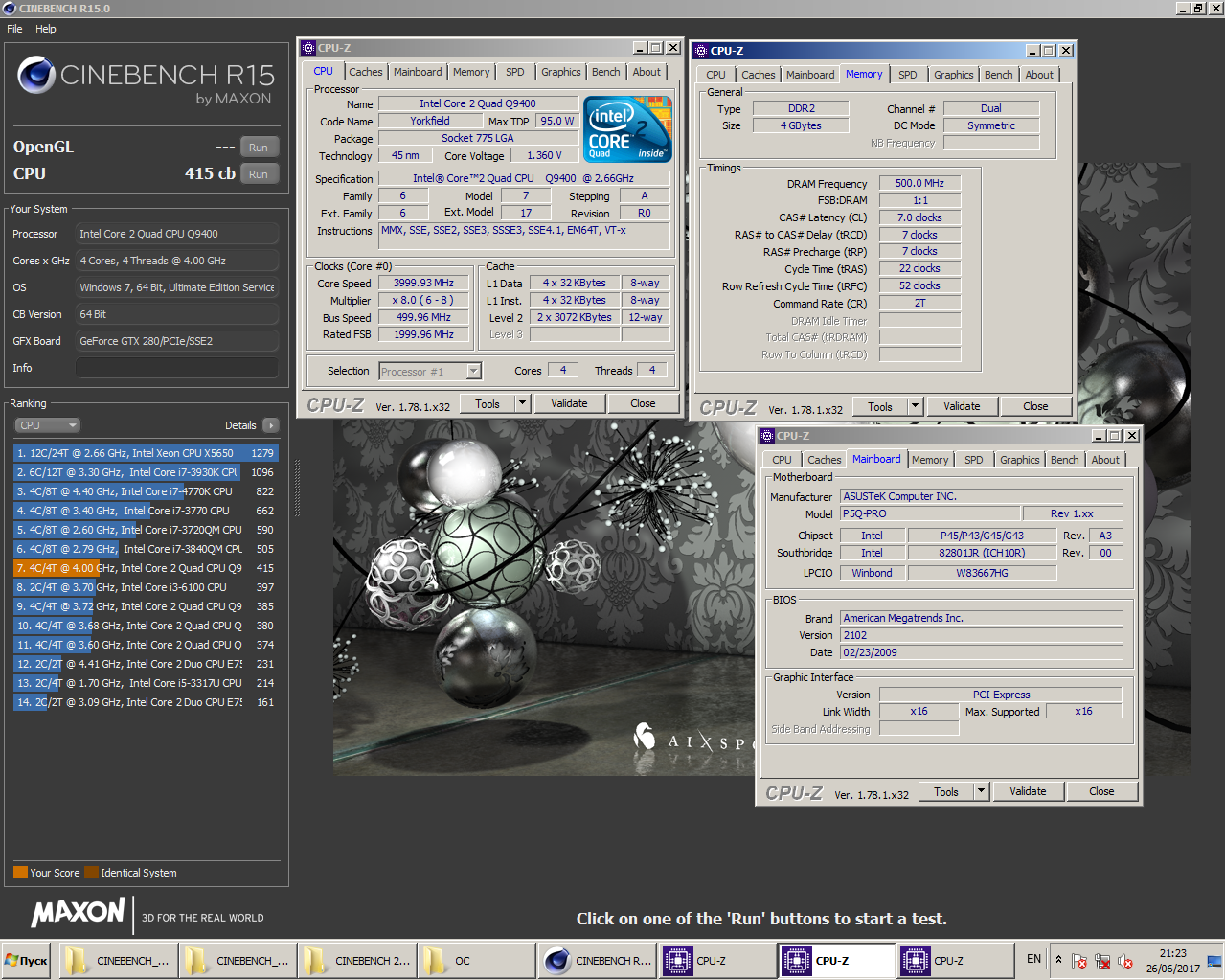Viewport: 1225px width, 980px height.
Task: Switch to Caches tab in the CPU window
Action: (x=365, y=72)
